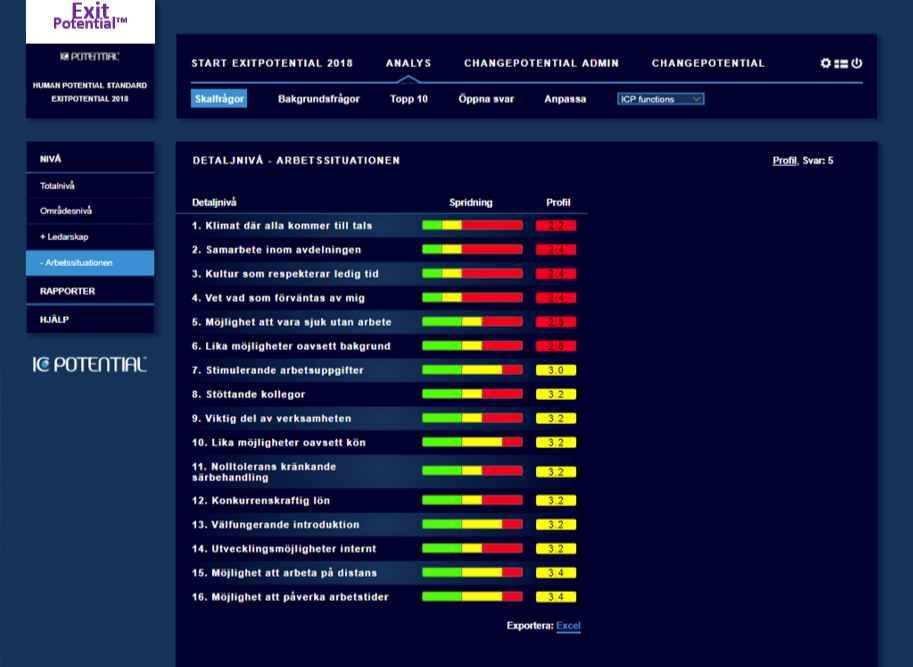Open the ICP functions dropdown
913x667 pixels.
661,99
